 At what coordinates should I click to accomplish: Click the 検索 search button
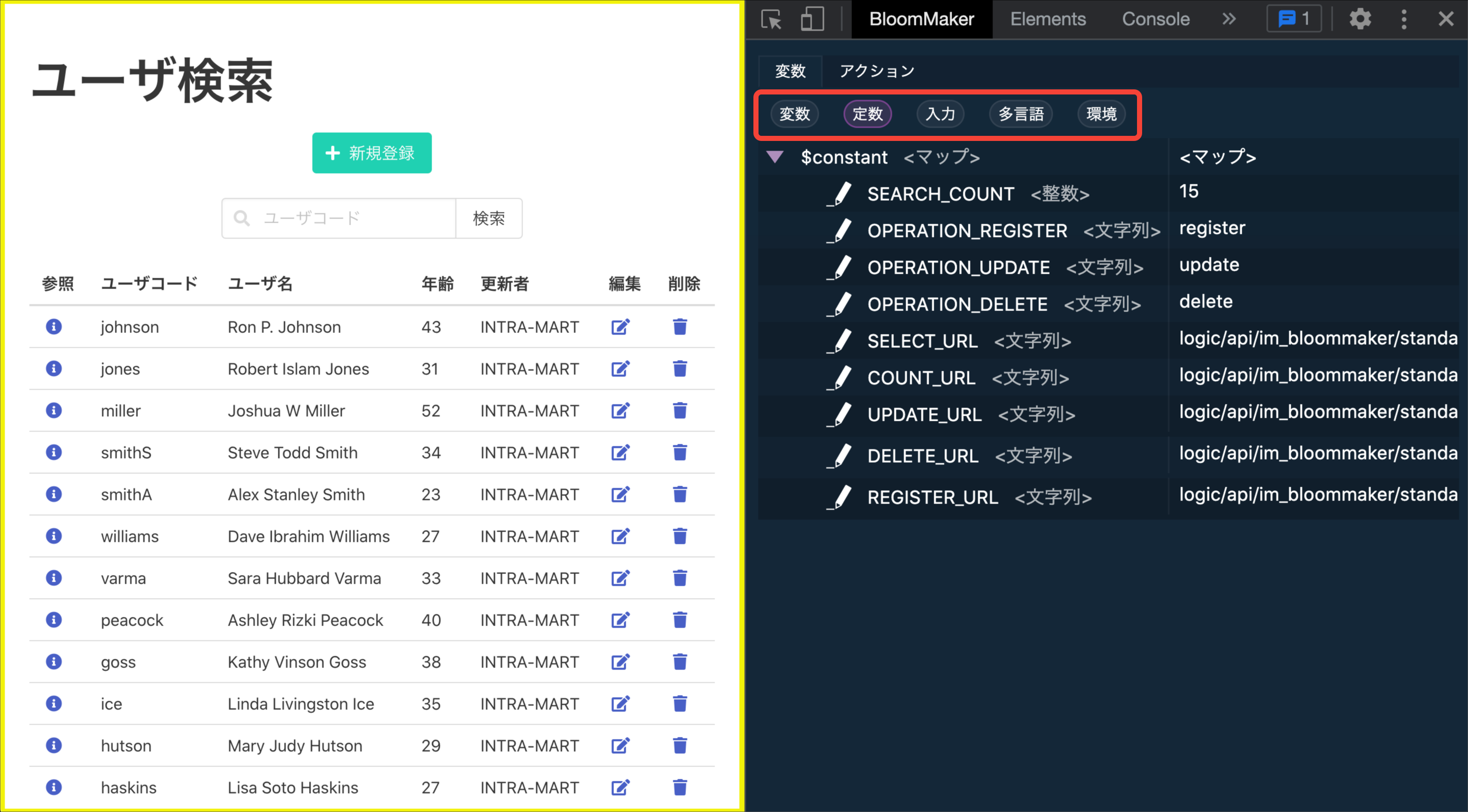[488, 218]
